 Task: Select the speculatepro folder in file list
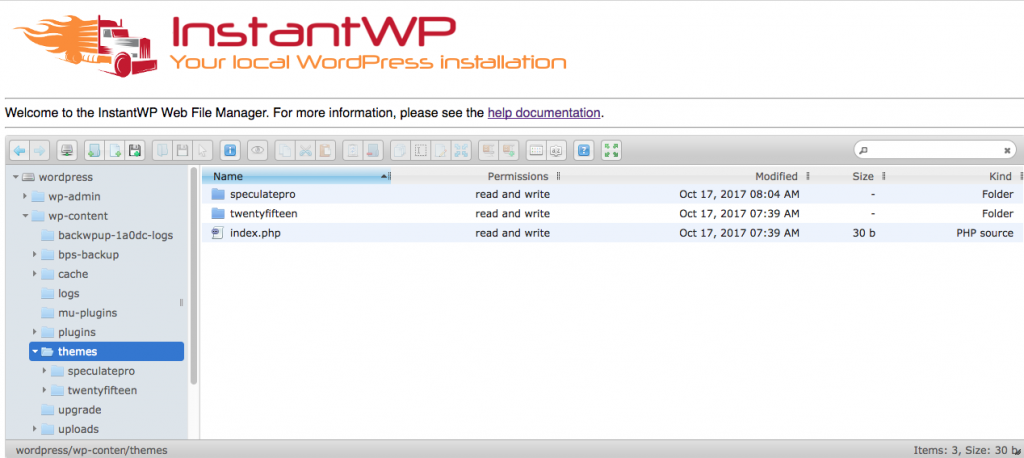pos(264,194)
